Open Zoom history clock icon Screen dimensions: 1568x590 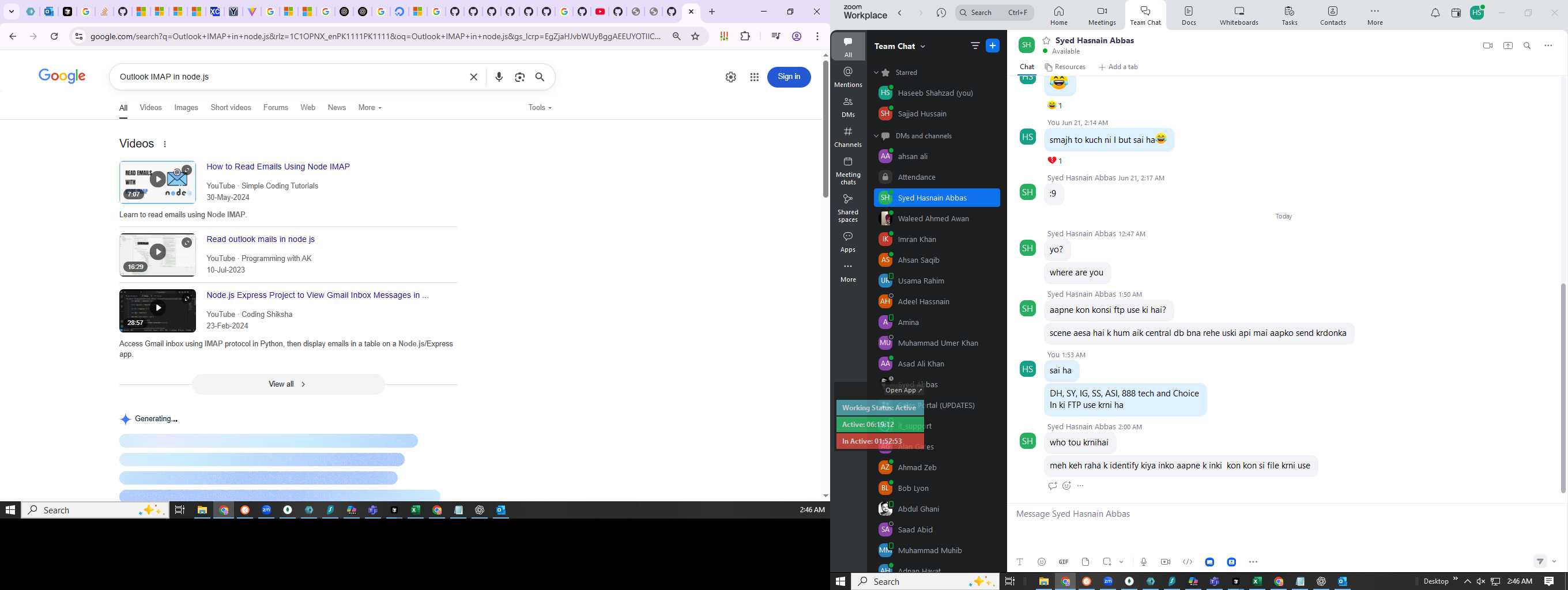(941, 13)
